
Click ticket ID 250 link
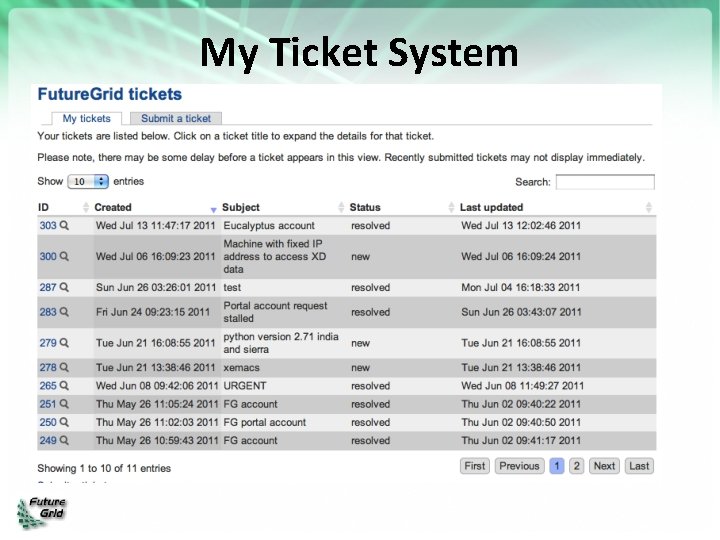point(48,423)
